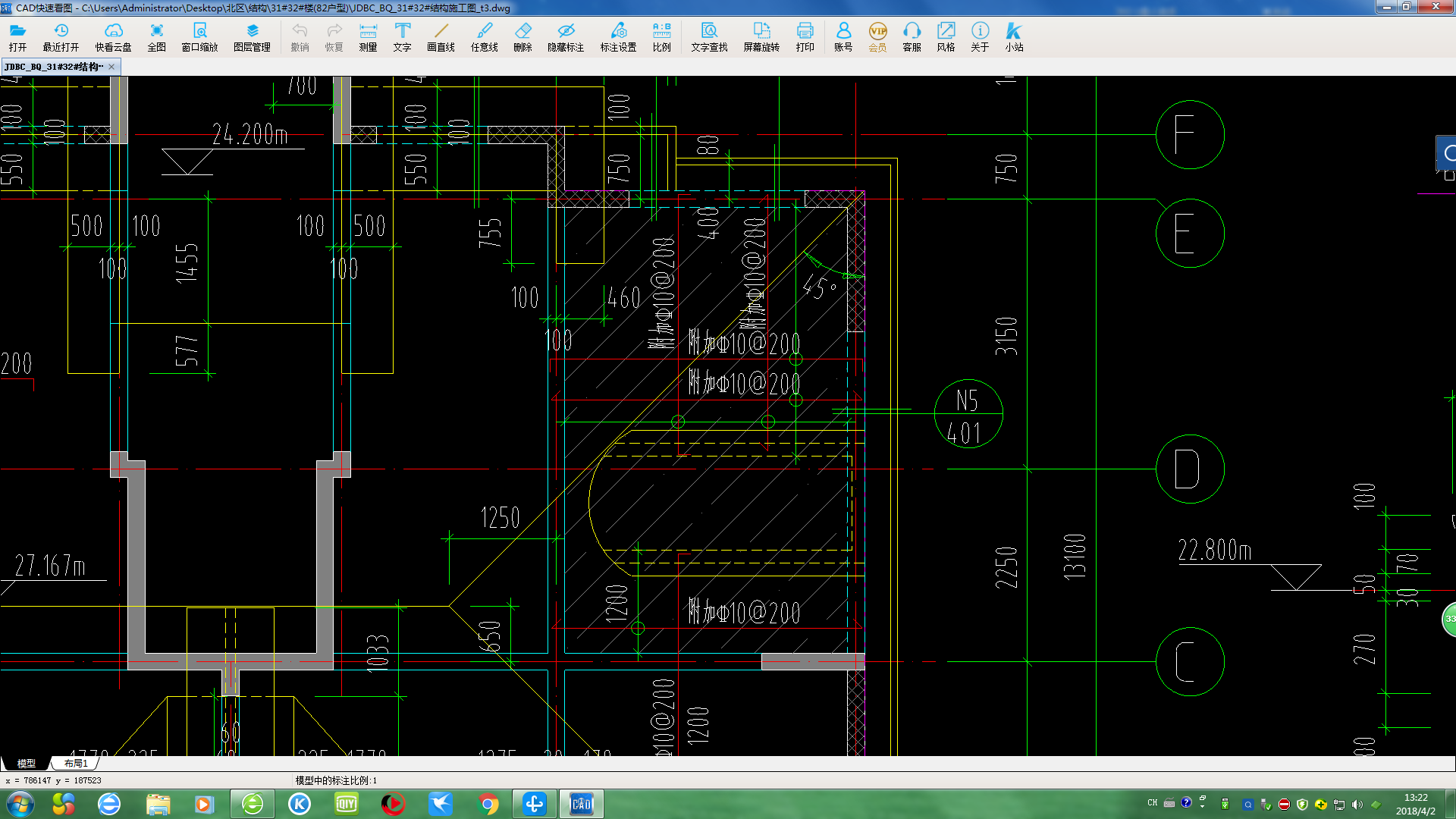Open Windows Explorer folder on taskbar
1456x819 pixels.
point(158,804)
